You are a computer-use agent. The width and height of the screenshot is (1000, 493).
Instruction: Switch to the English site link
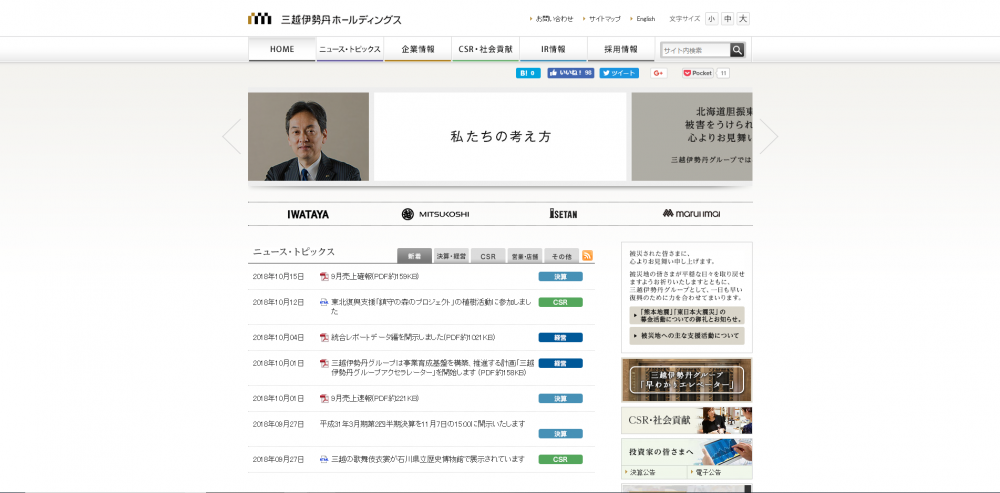pyautogui.click(x=645, y=19)
